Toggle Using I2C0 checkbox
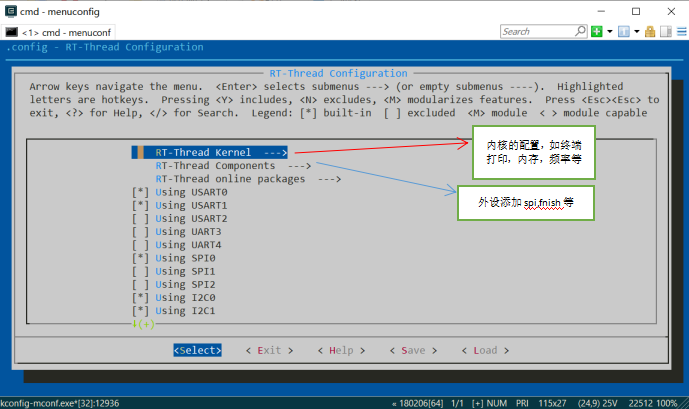The width and height of the screenshot is (689, 409). [x=140, y=297]
